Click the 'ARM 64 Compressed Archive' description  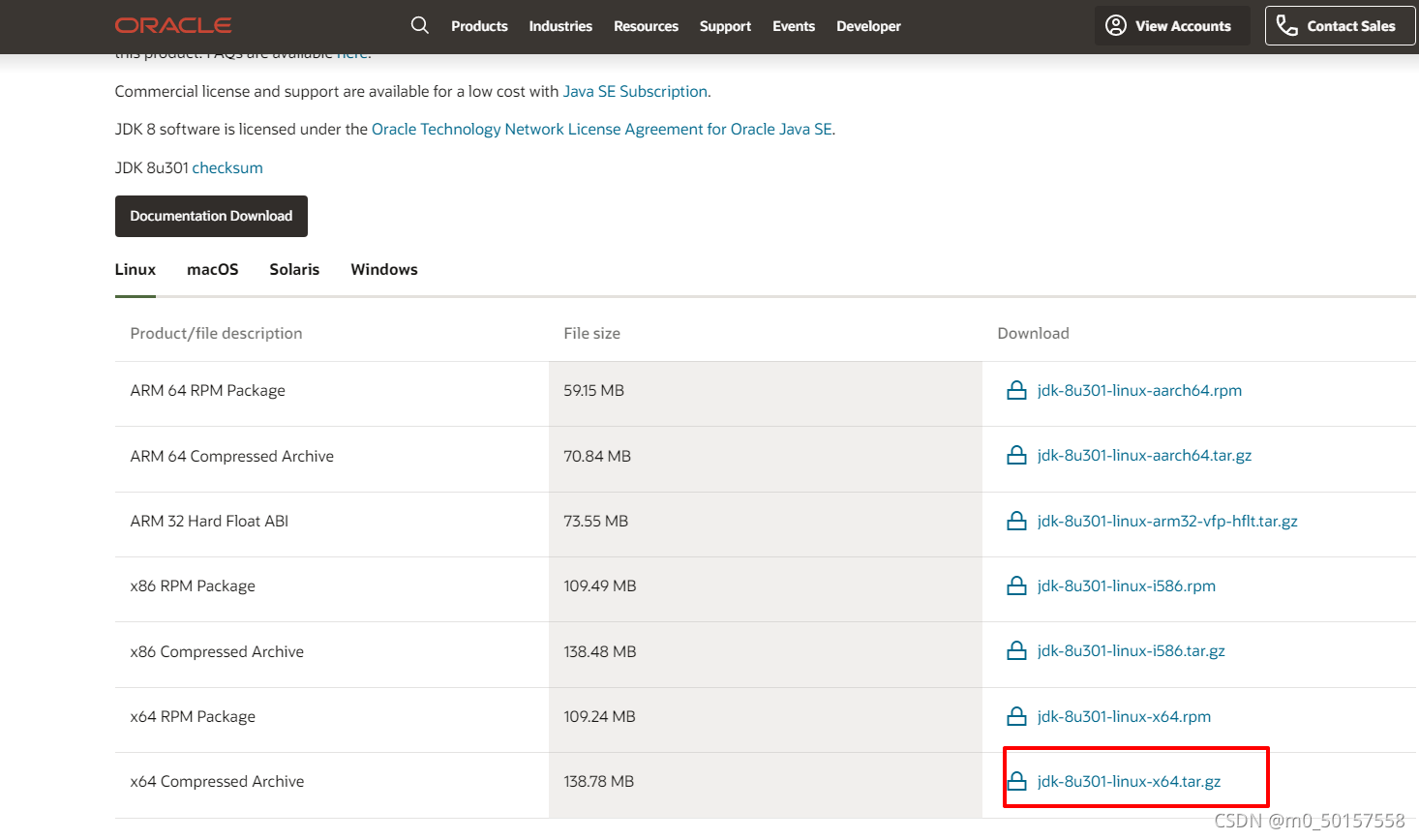click(x=232, y=456)
